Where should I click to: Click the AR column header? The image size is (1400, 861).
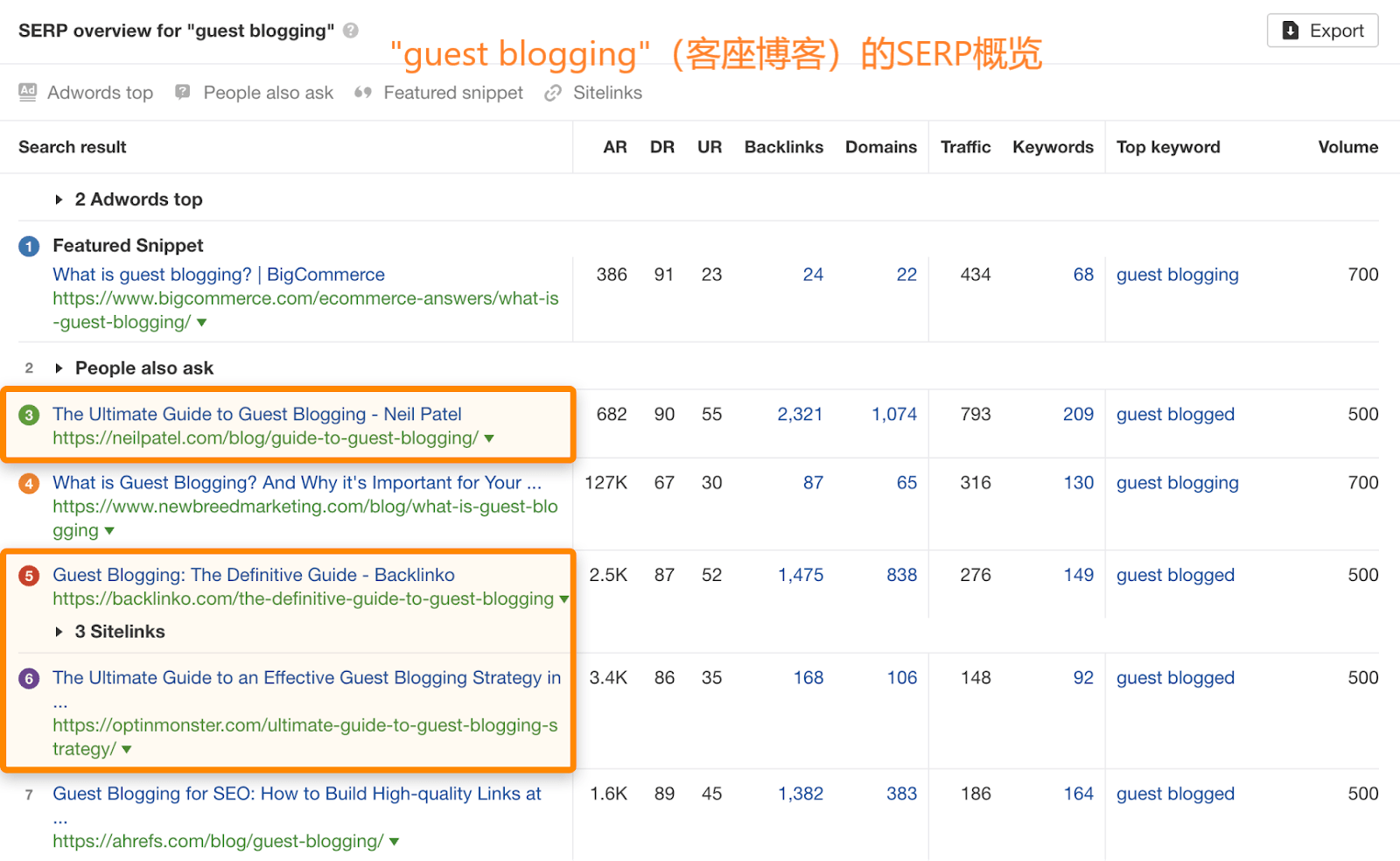[x=615, y=147]
